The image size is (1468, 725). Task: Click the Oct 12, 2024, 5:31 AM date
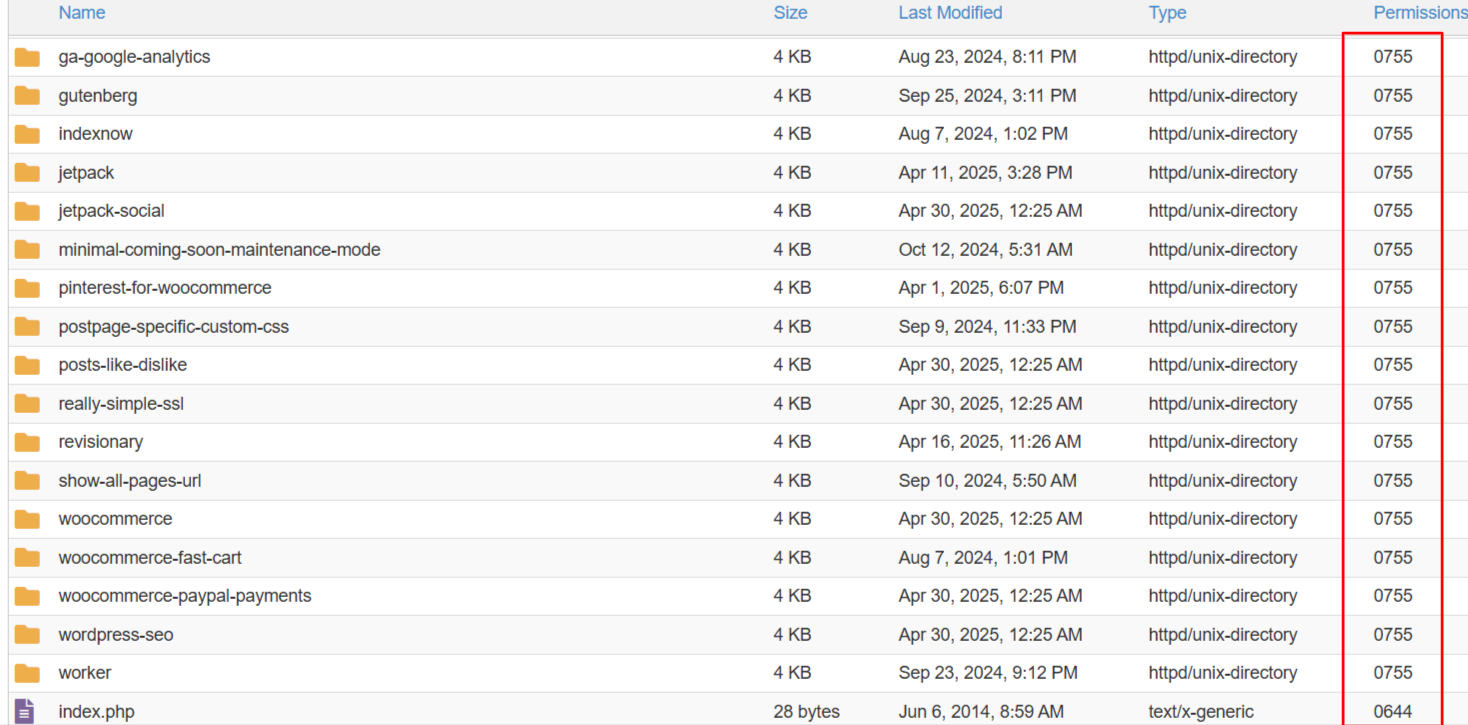point(986,250)
